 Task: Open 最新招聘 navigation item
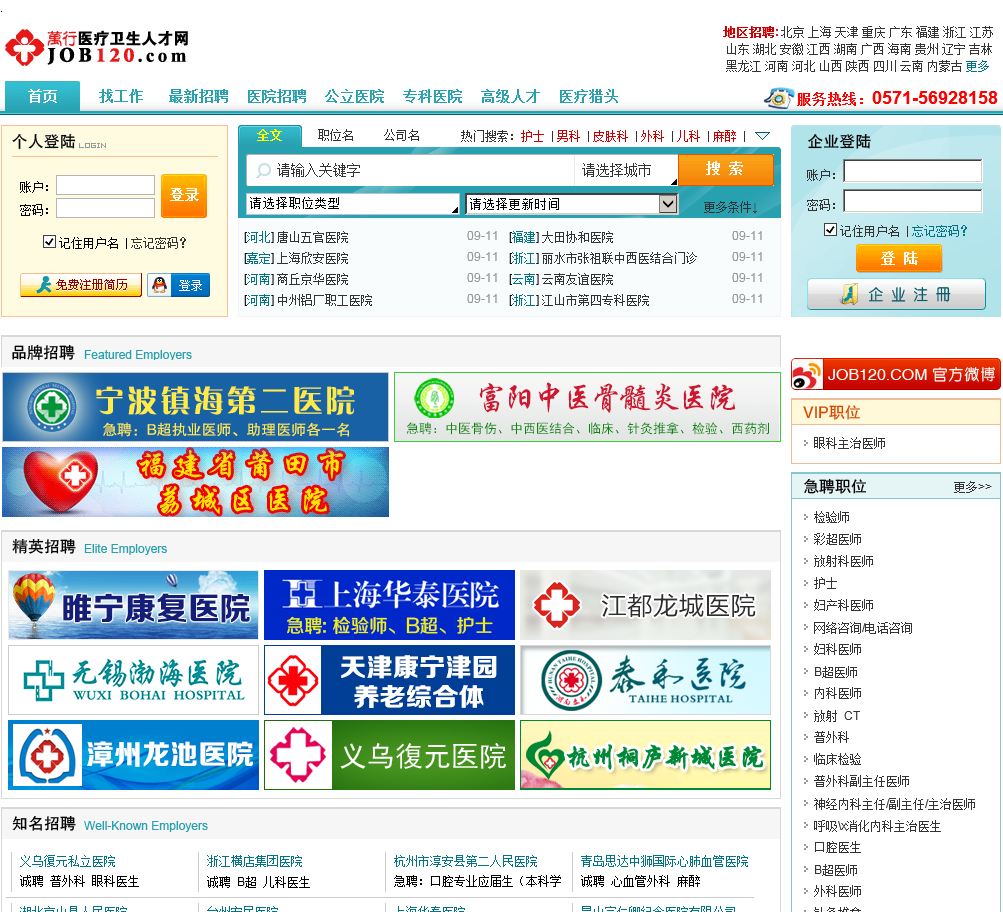(198, 97)
